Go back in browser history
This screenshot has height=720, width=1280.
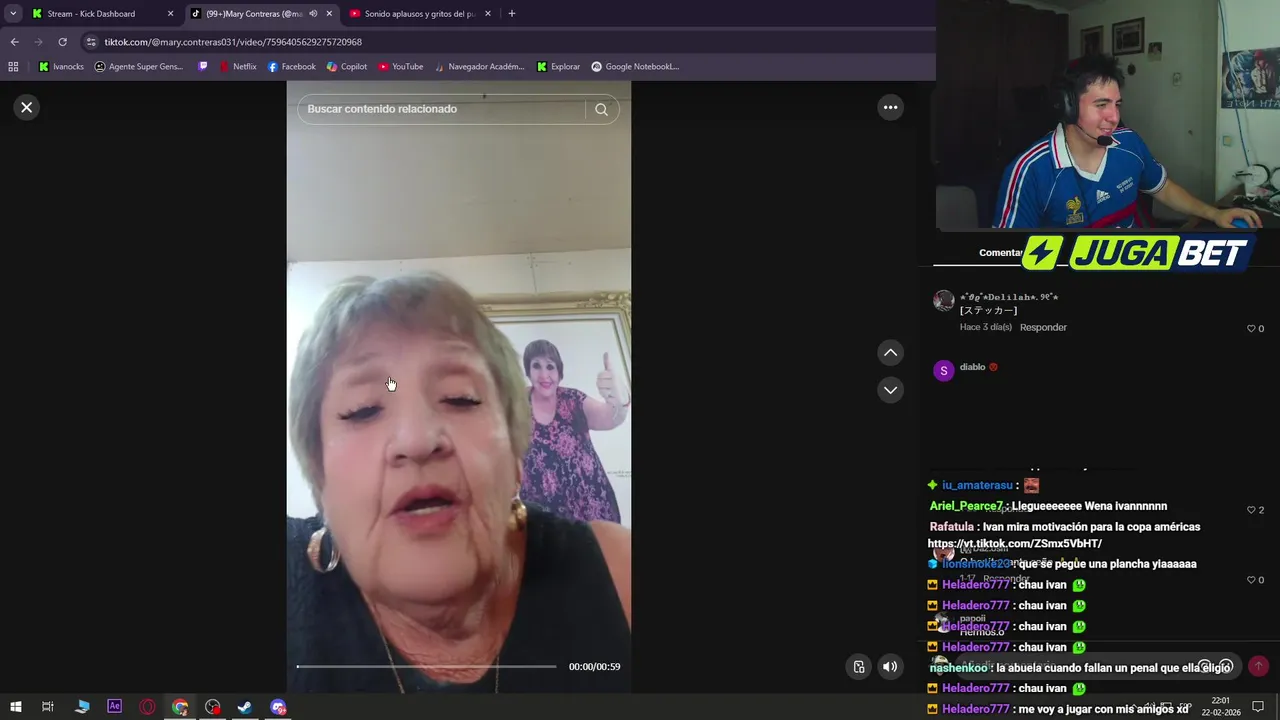pyautogui.click(x=14, y=42)
